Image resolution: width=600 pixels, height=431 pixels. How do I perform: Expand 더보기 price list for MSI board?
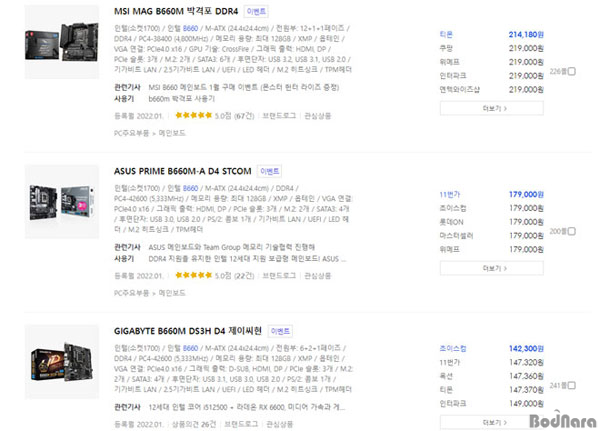pyautogui.click(x=492, y=108)
